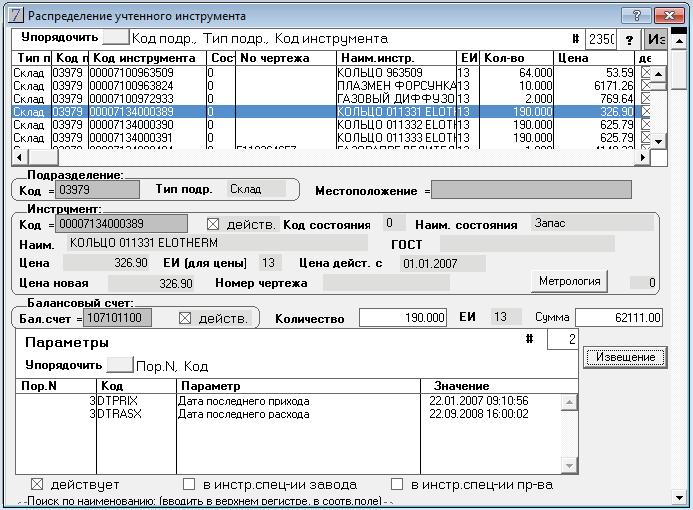693x510 pixels.
Task: Toggle checkbox in КОЛЬЦО 011333 ELOTH row
Action: (x=646, y=137)
